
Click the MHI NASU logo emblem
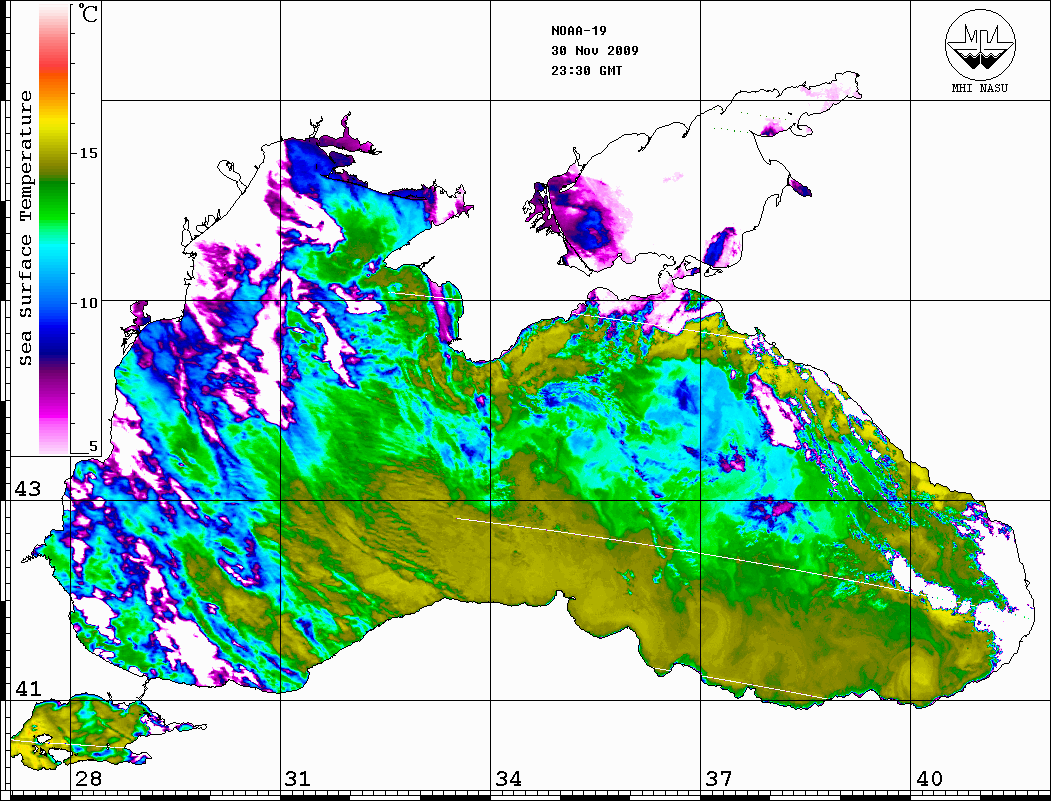[980, 45]
